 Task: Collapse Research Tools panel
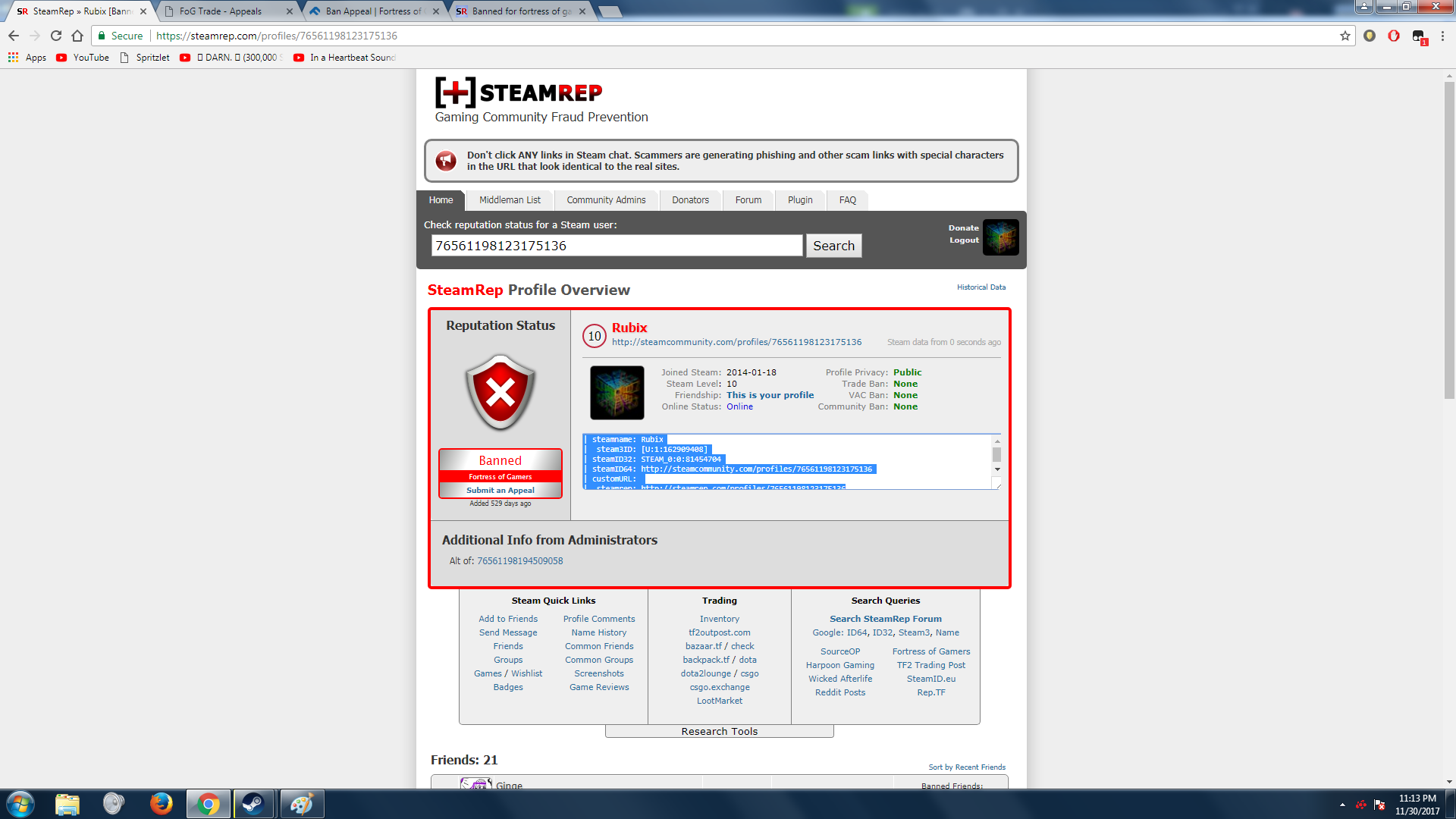[x=719, y=731]
